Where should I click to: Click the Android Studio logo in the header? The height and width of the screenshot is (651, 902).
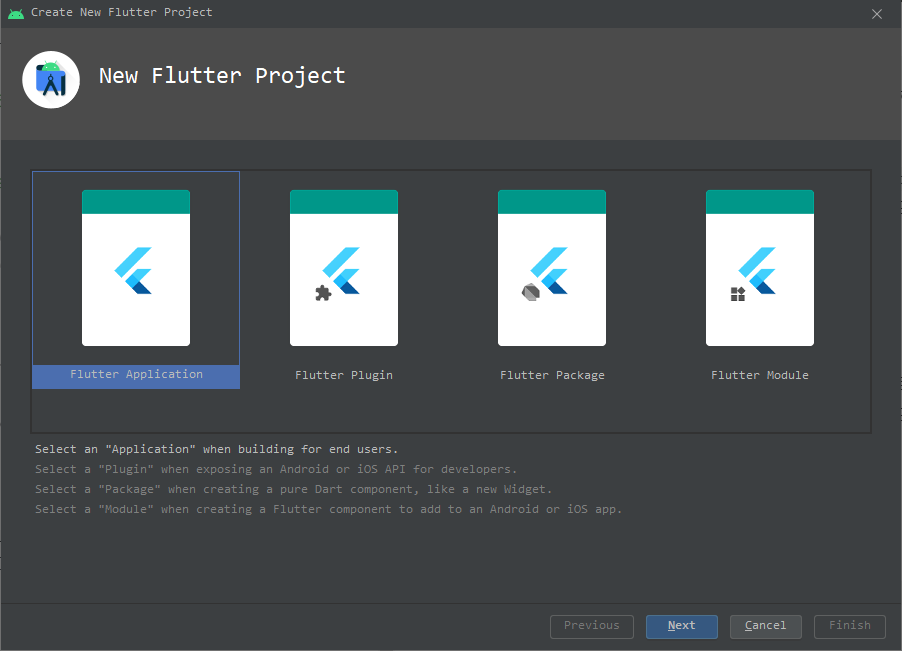pos(50,79)
